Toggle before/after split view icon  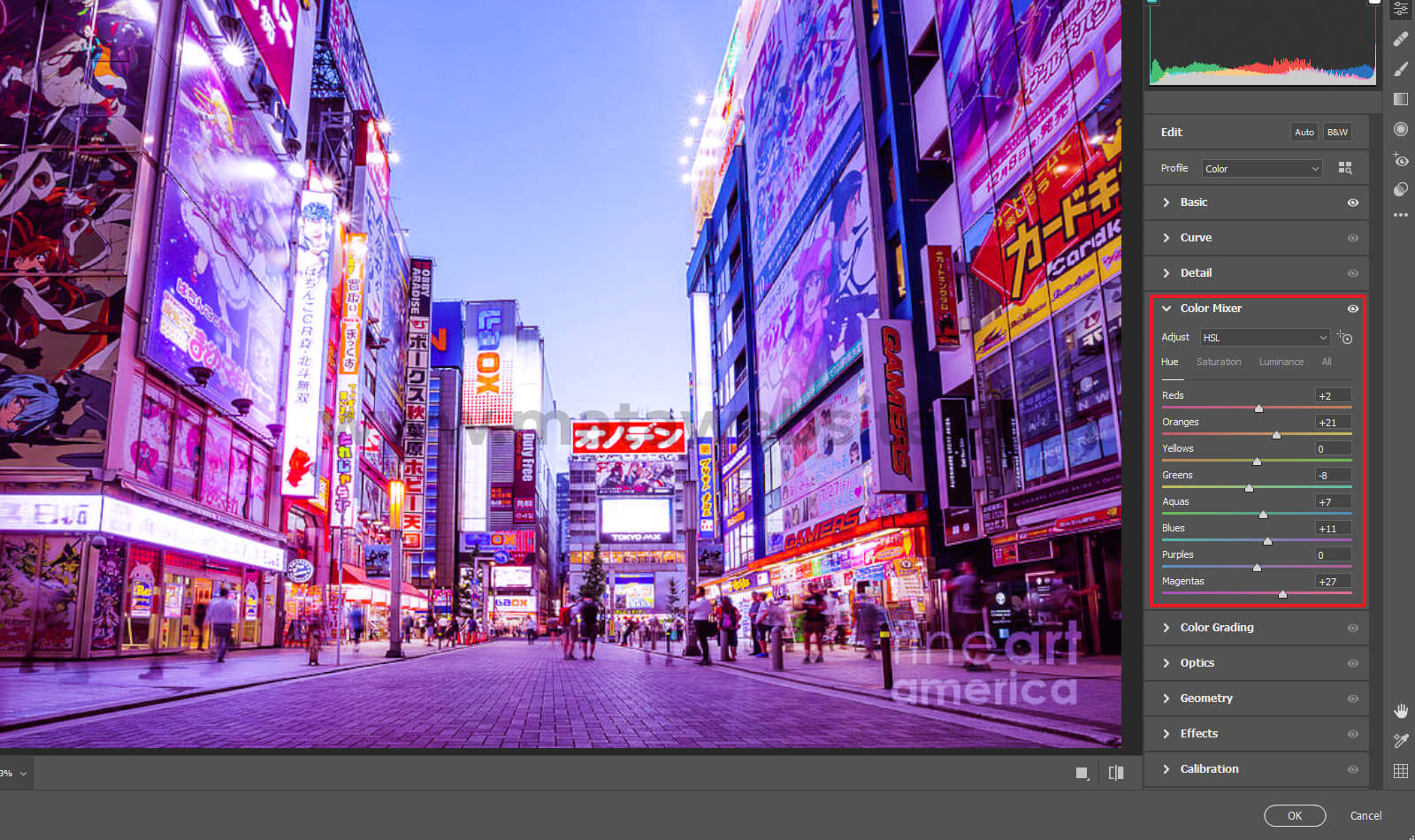click(x=1116, y=773)
